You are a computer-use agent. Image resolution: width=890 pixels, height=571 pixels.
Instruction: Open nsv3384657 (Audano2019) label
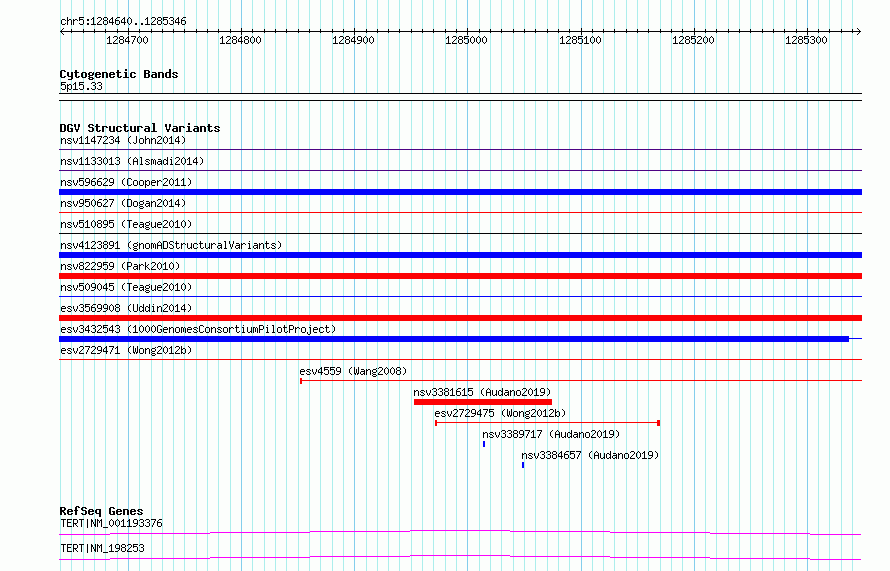(590, 455)
